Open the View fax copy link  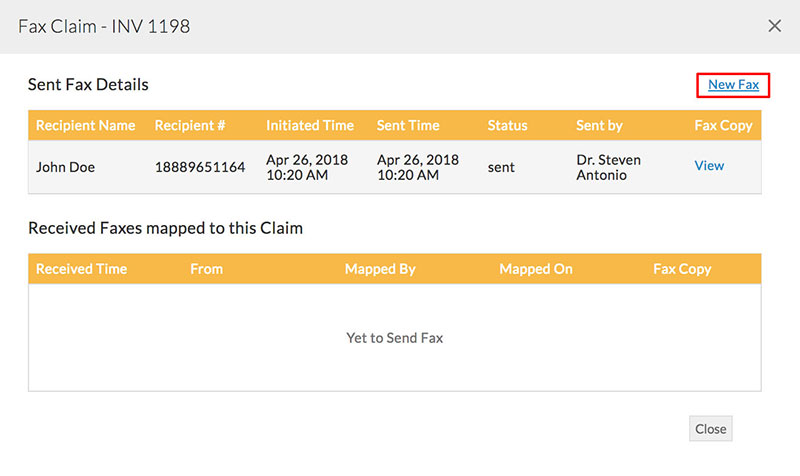[x=709, y=166]
